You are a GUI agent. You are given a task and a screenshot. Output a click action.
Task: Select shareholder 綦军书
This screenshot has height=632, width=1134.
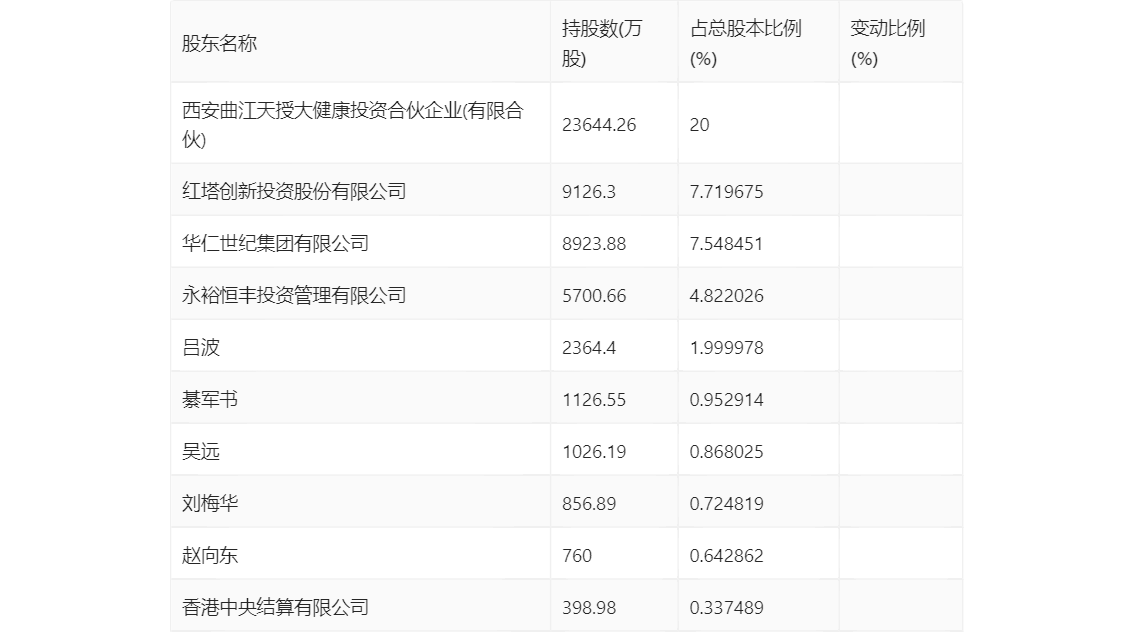(210, 400)
